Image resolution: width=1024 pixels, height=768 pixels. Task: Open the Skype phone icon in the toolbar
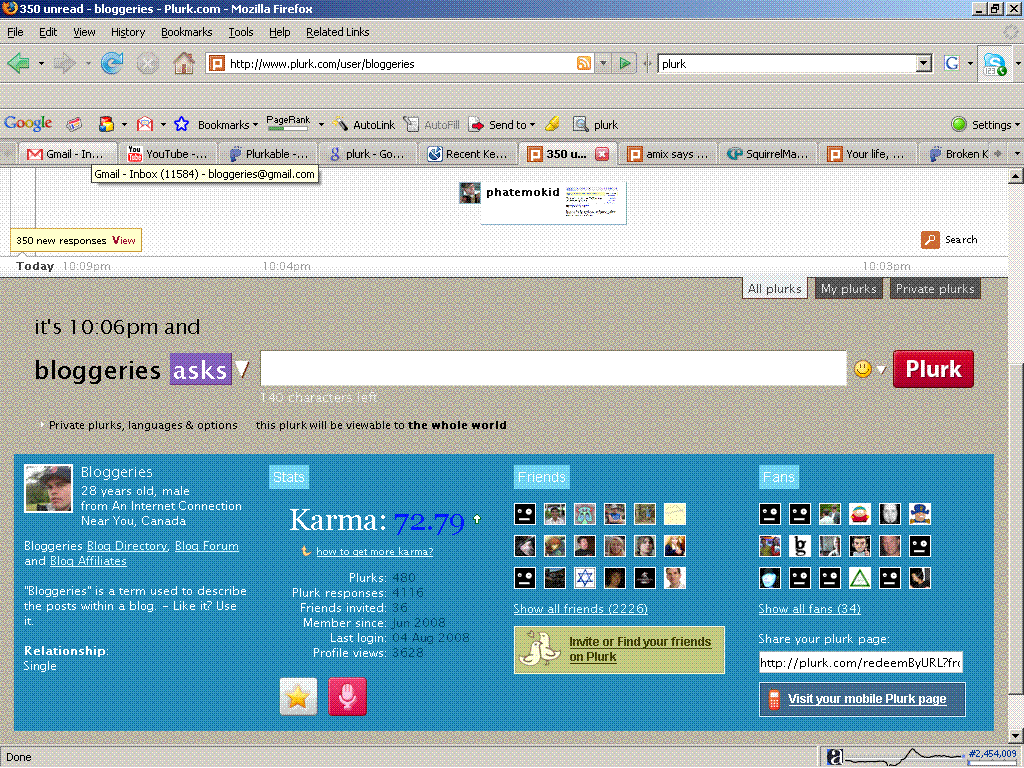[x=995, y=64]
